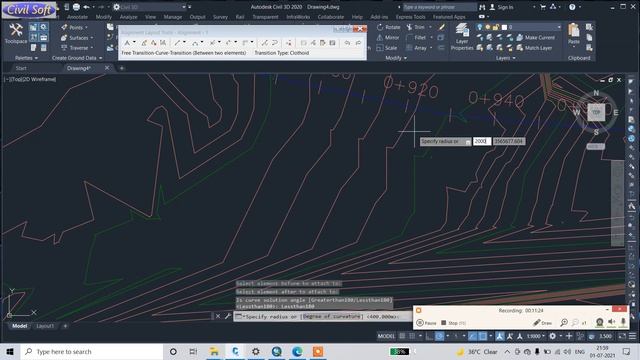
Task: Expand the Modify panel dropdown
Action: pos(396,58)
